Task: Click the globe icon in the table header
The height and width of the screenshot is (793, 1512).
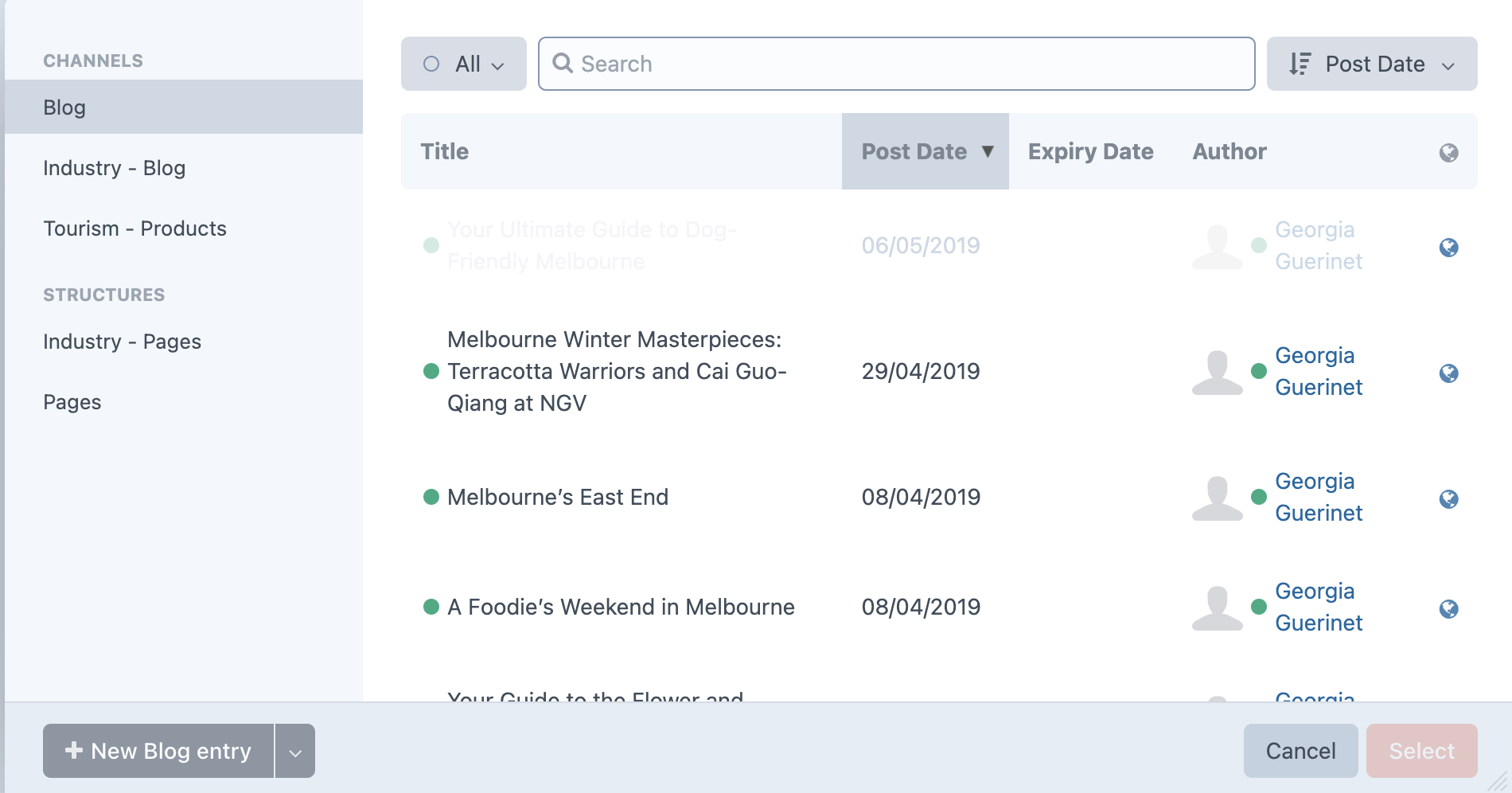Action: (x=1448, y=153)
